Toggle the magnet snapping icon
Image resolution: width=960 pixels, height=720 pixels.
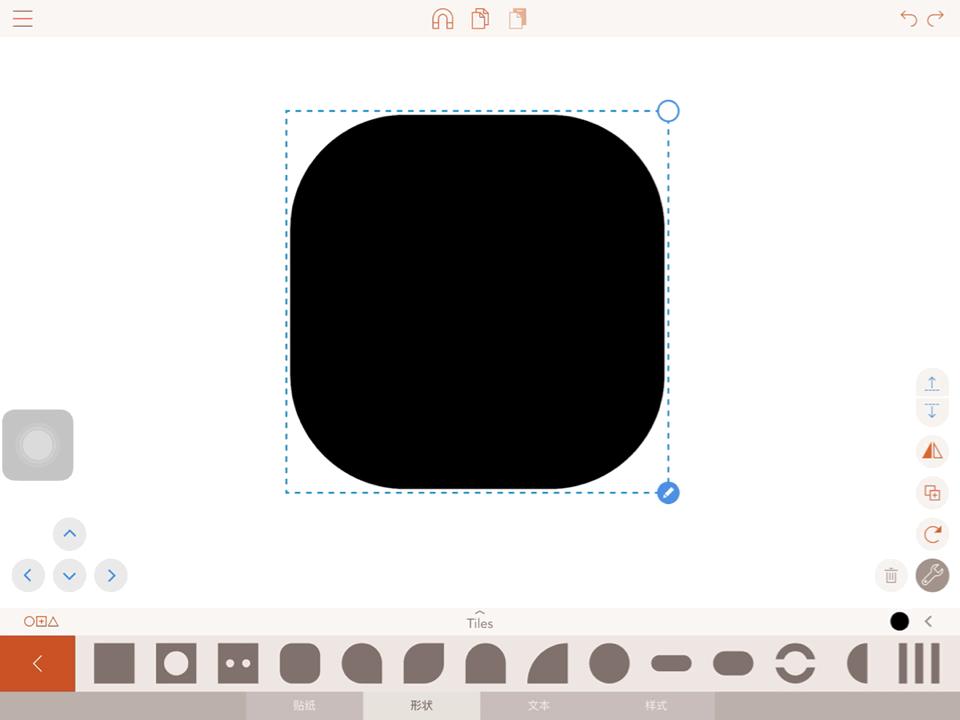coord(443,18)
